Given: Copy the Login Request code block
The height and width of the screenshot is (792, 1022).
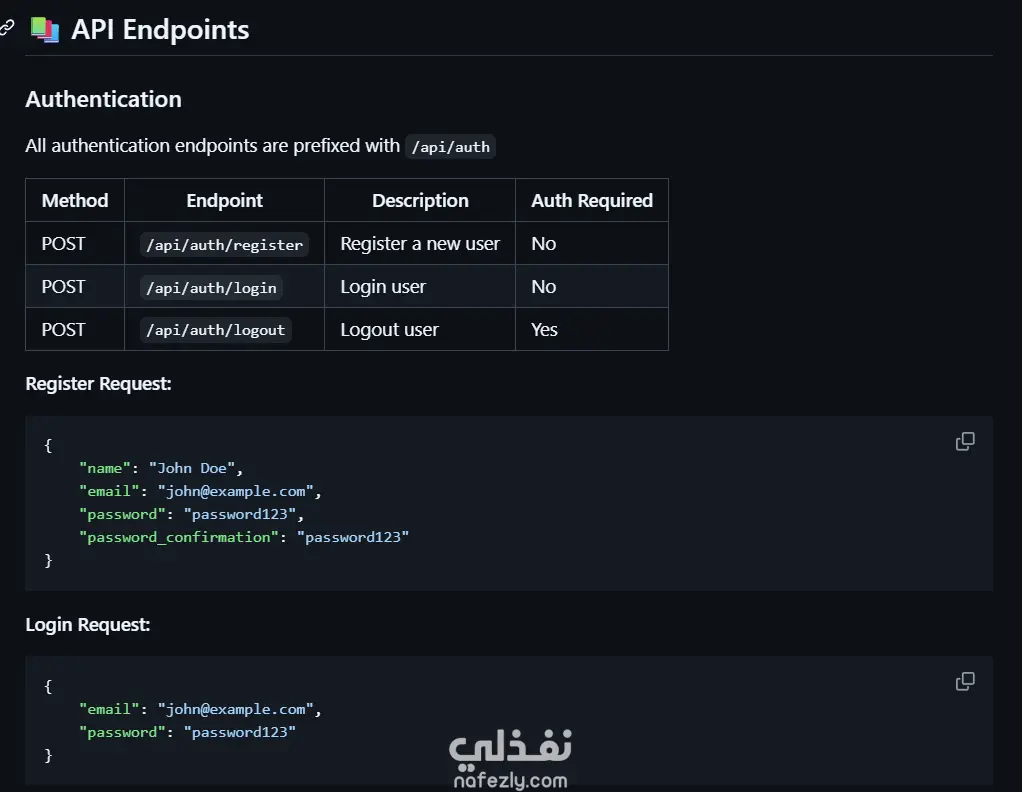Looking at the screenshot, I should 965,682.
